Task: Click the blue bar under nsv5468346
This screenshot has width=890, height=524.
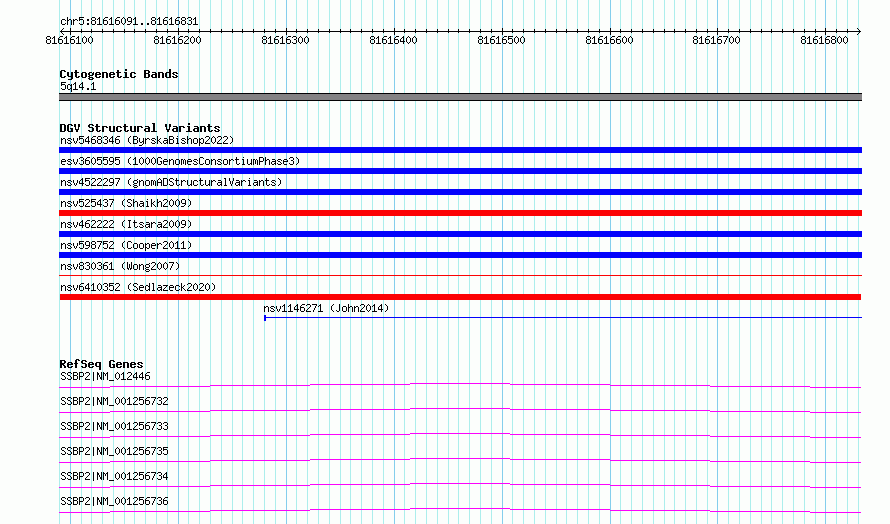Action: tap(460, 150)
